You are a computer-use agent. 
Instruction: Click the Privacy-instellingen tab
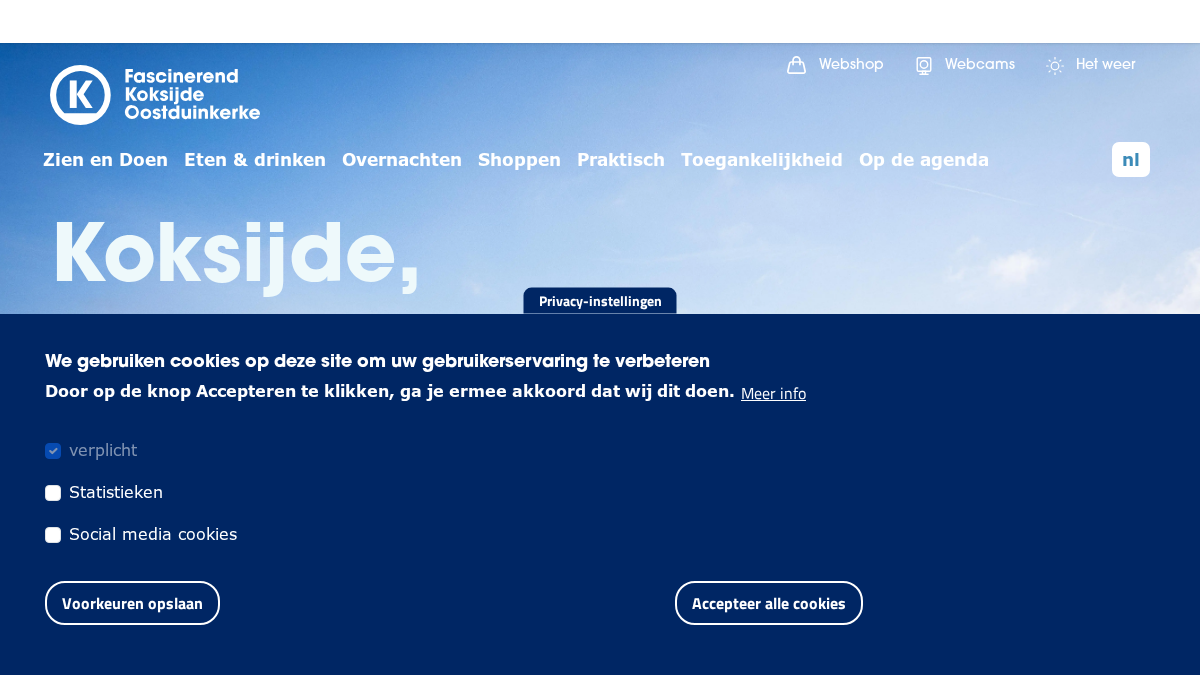600,301
